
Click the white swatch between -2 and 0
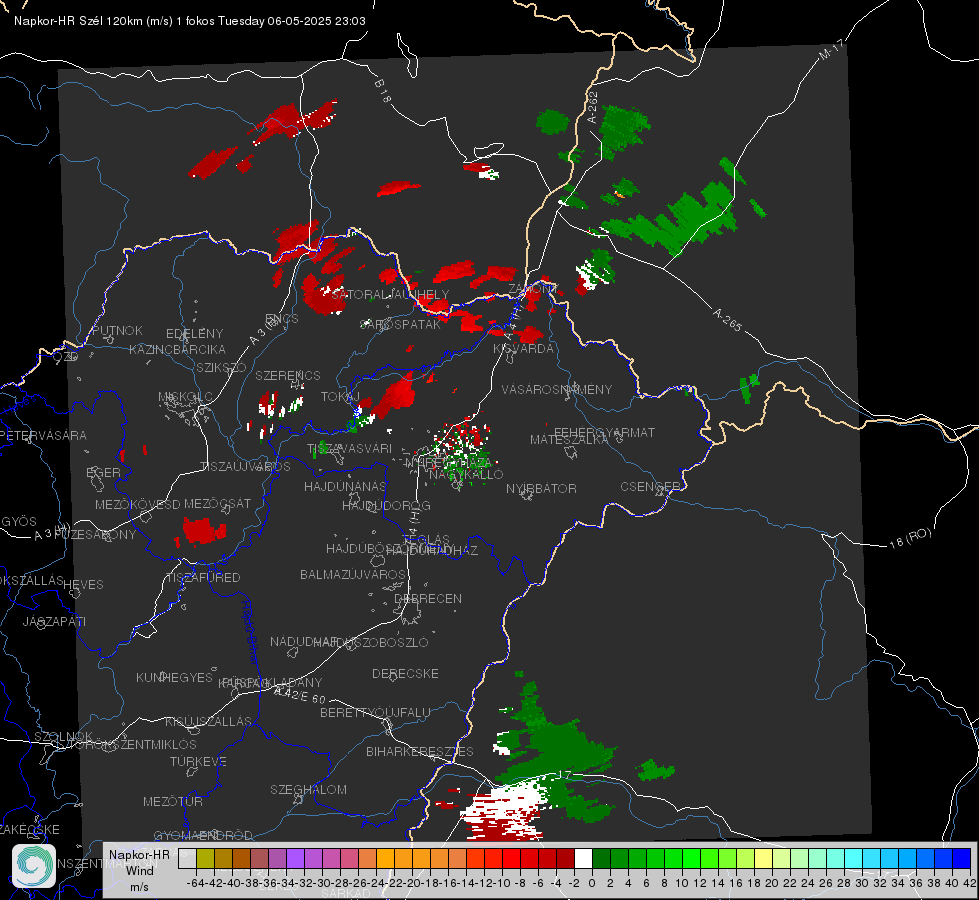tap(583, 859)
